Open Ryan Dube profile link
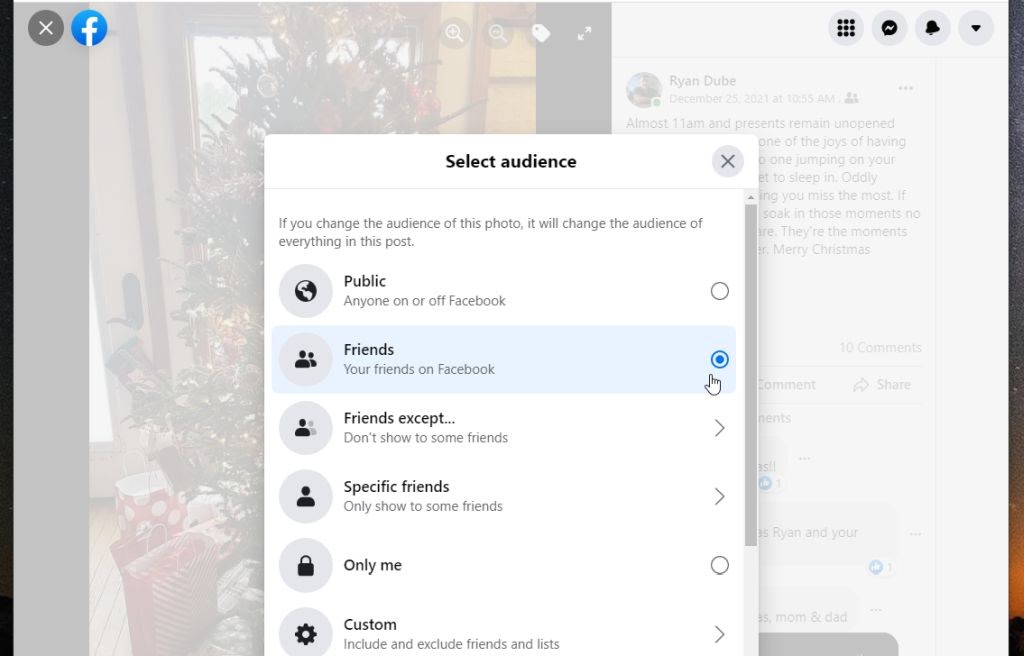This screenshot has width=1024, height=656. [702, 81]
